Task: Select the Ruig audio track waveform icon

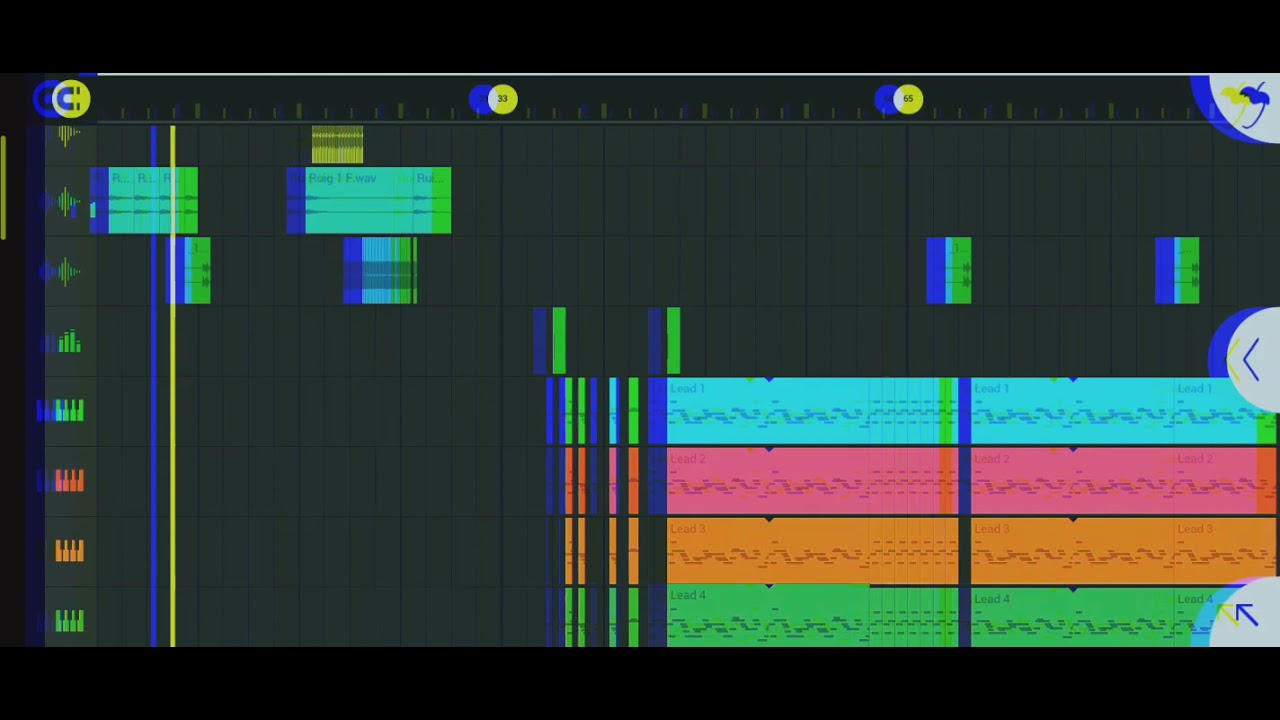Action: [x=68, y=202]
